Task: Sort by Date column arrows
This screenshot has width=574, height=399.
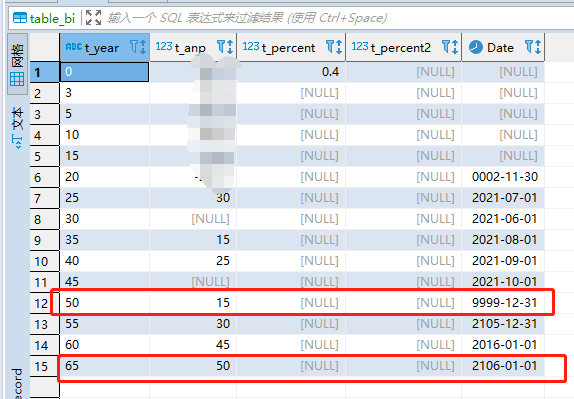Action: click(537, 47)
